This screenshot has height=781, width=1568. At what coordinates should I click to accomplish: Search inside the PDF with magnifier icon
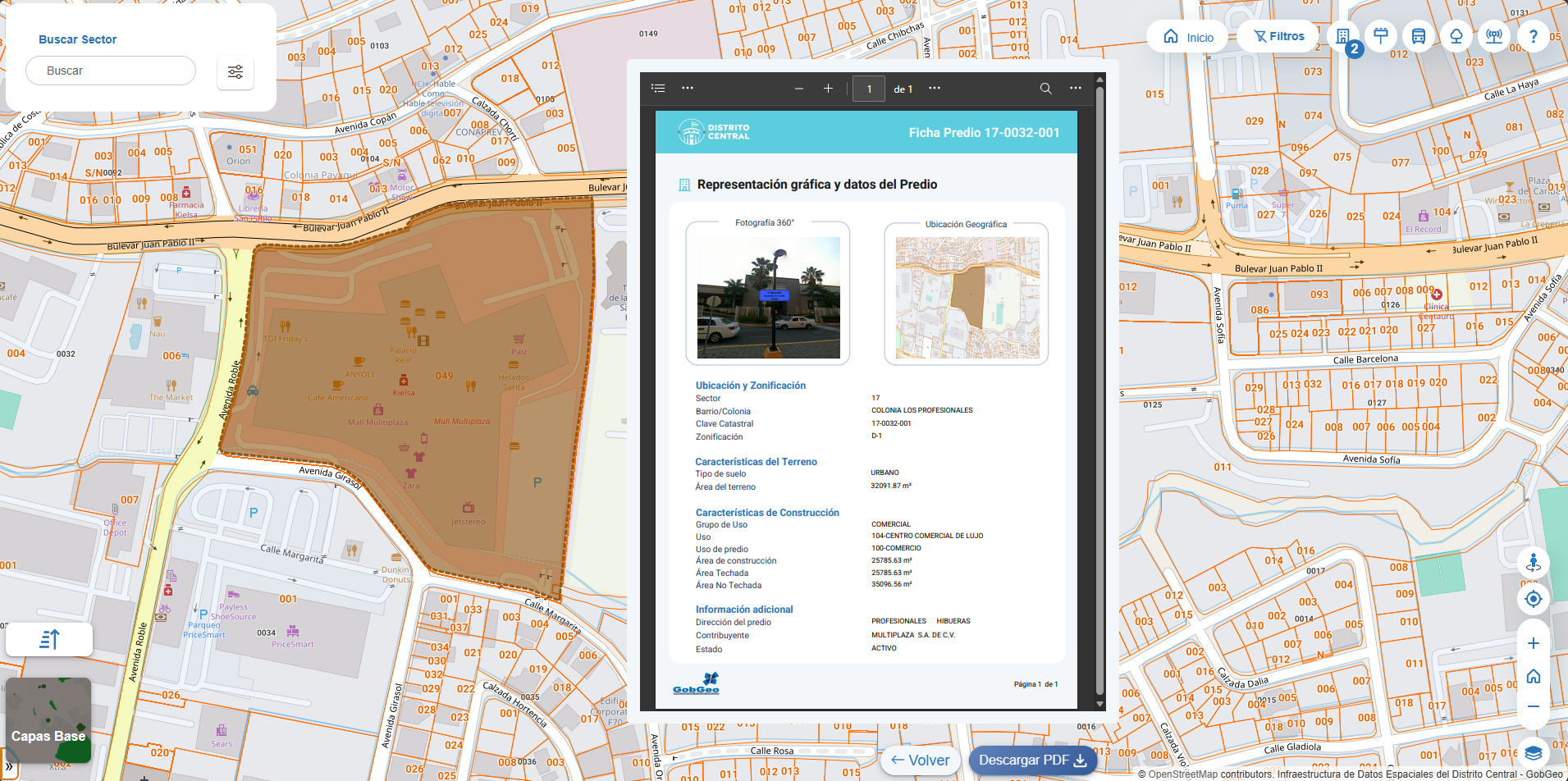coord(1045,89)
